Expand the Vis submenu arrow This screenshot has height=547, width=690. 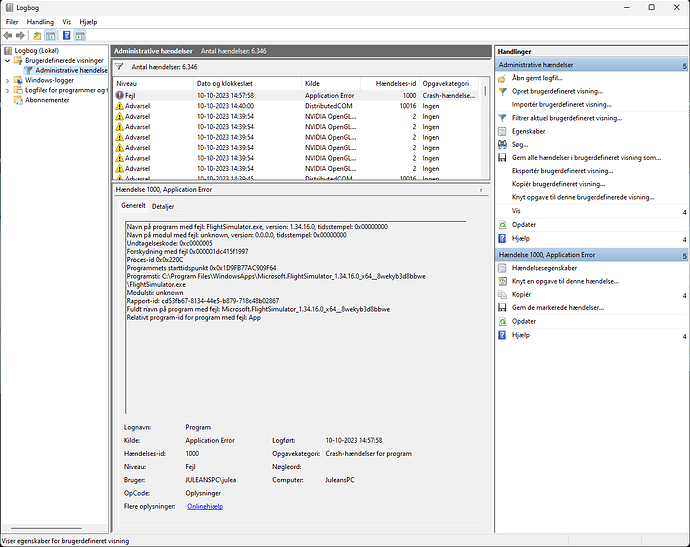684,213
